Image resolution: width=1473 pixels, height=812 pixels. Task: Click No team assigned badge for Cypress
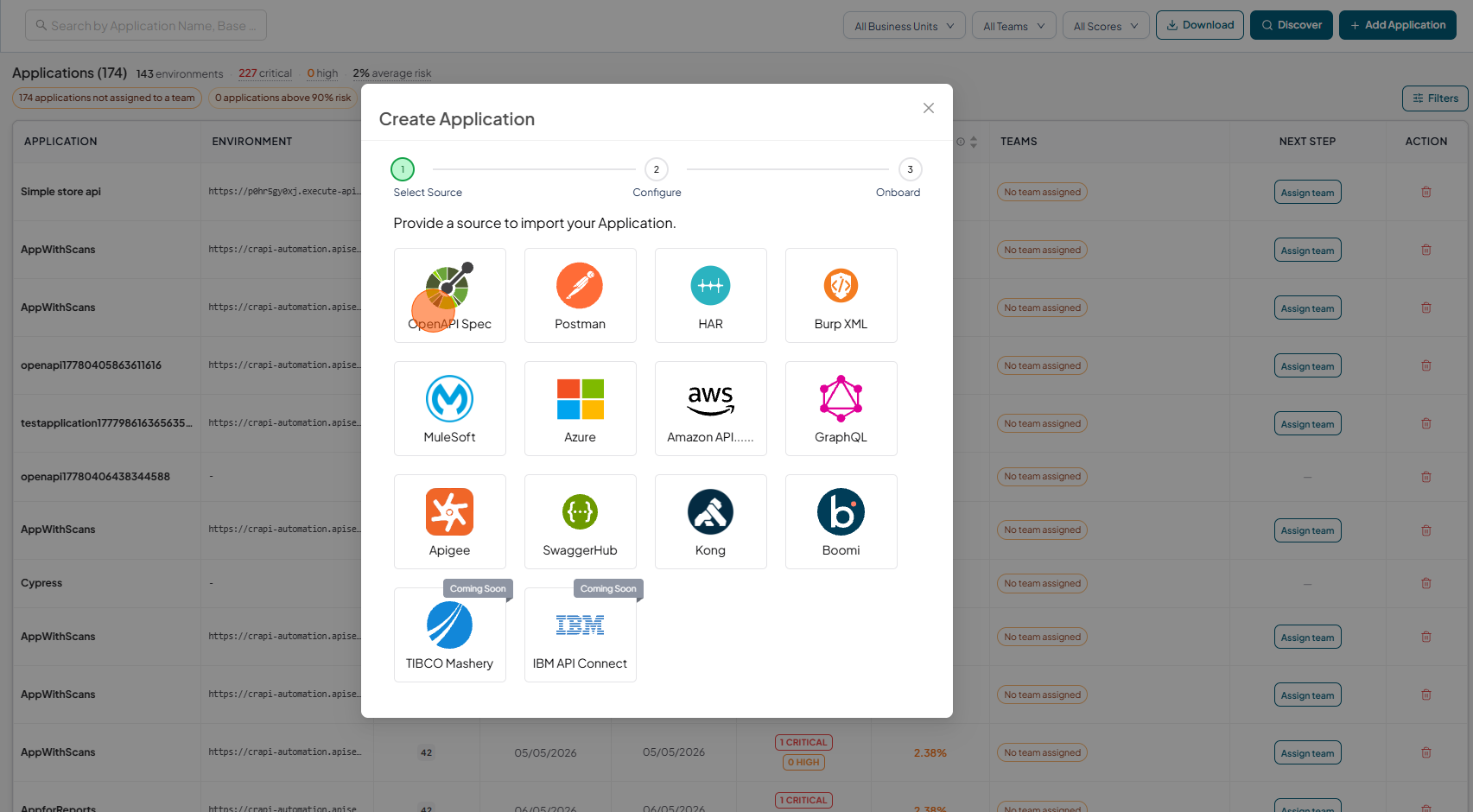[1042, 583]
